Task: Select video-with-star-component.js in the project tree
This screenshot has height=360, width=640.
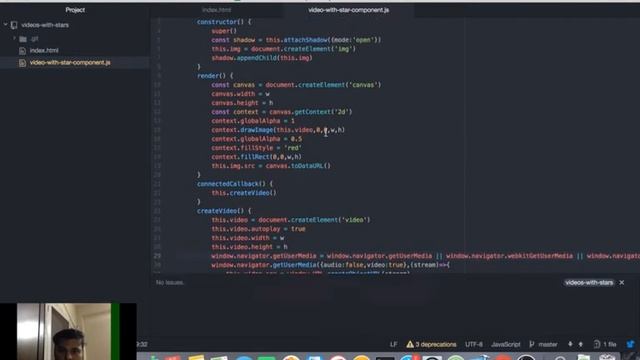Action: (70, 62)
